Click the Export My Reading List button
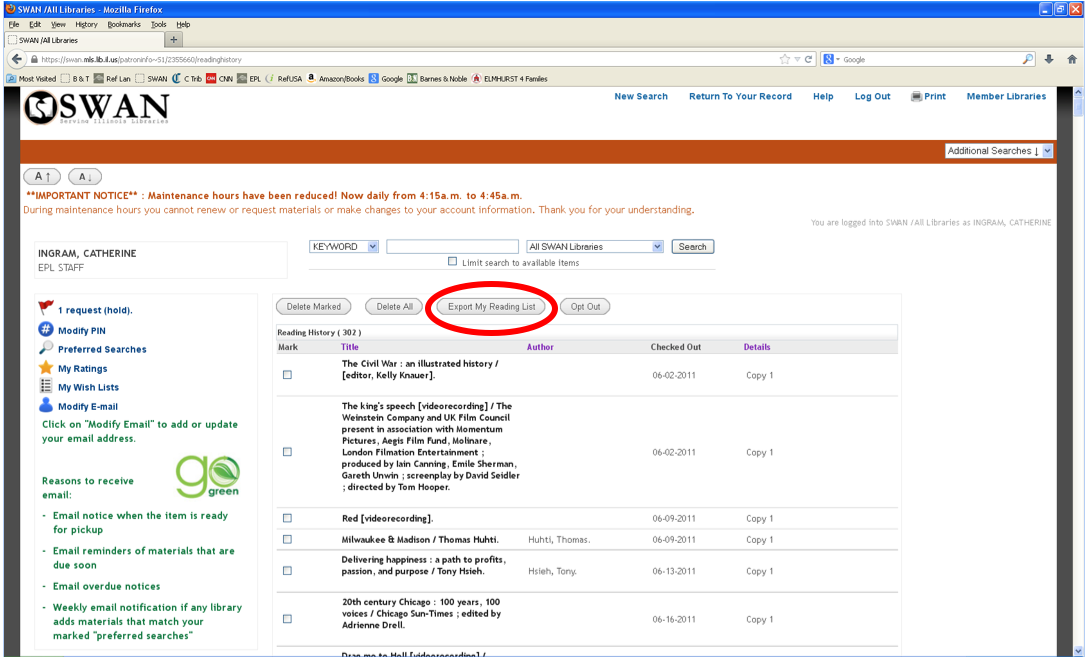This screenshot has height=657, width=1086. 491,307
